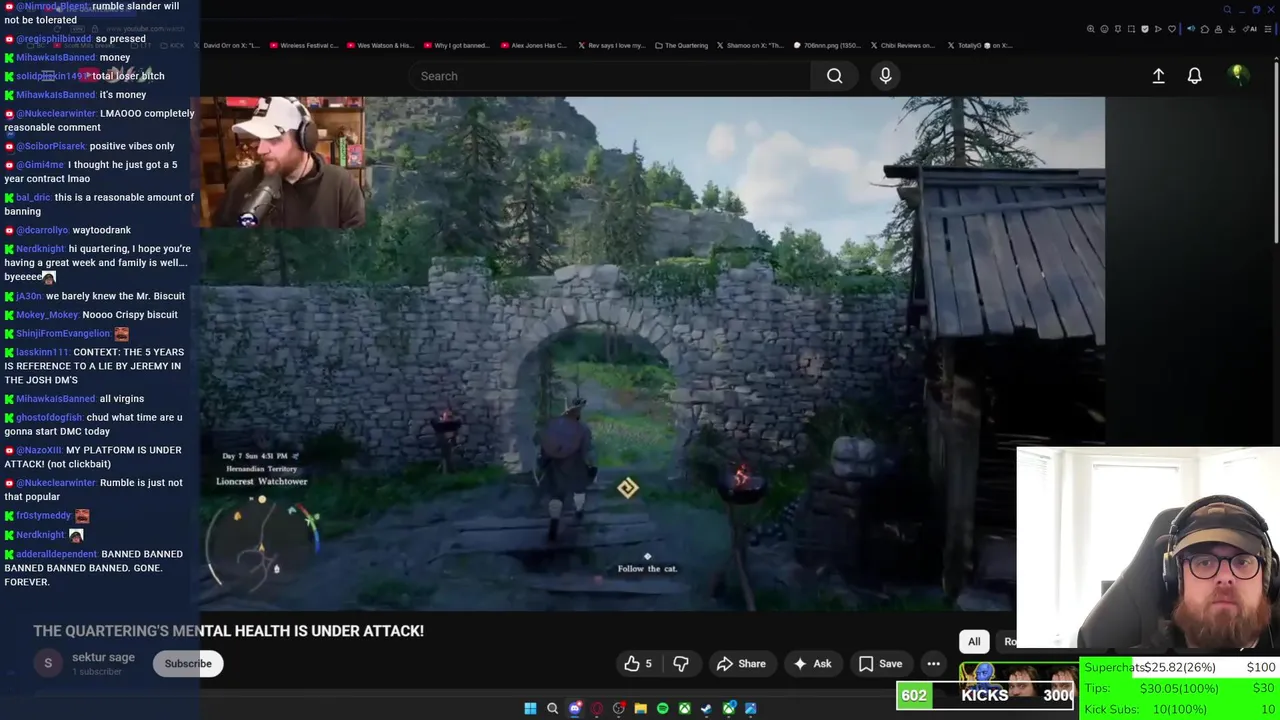This screenshot has height=720, width=1280.
Task: Share the video
Action: [741, 664]
